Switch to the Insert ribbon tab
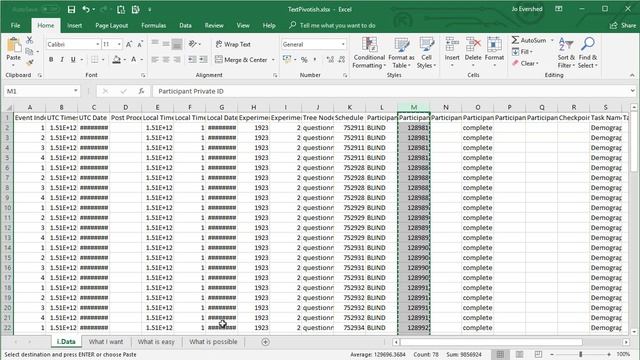 [x=74, y=25]
